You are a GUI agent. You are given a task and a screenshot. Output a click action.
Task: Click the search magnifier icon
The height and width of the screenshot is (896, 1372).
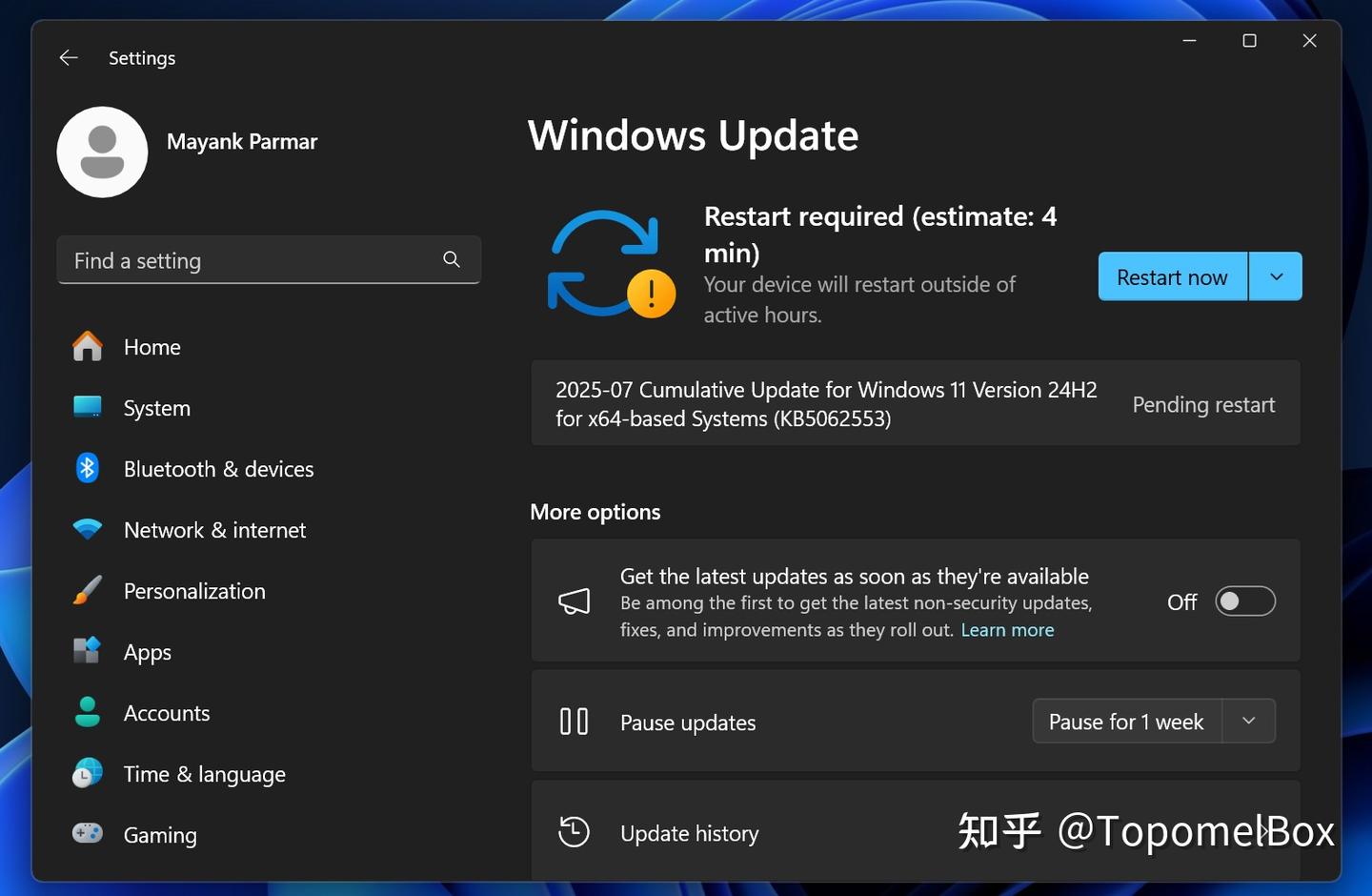click(452, 259)
